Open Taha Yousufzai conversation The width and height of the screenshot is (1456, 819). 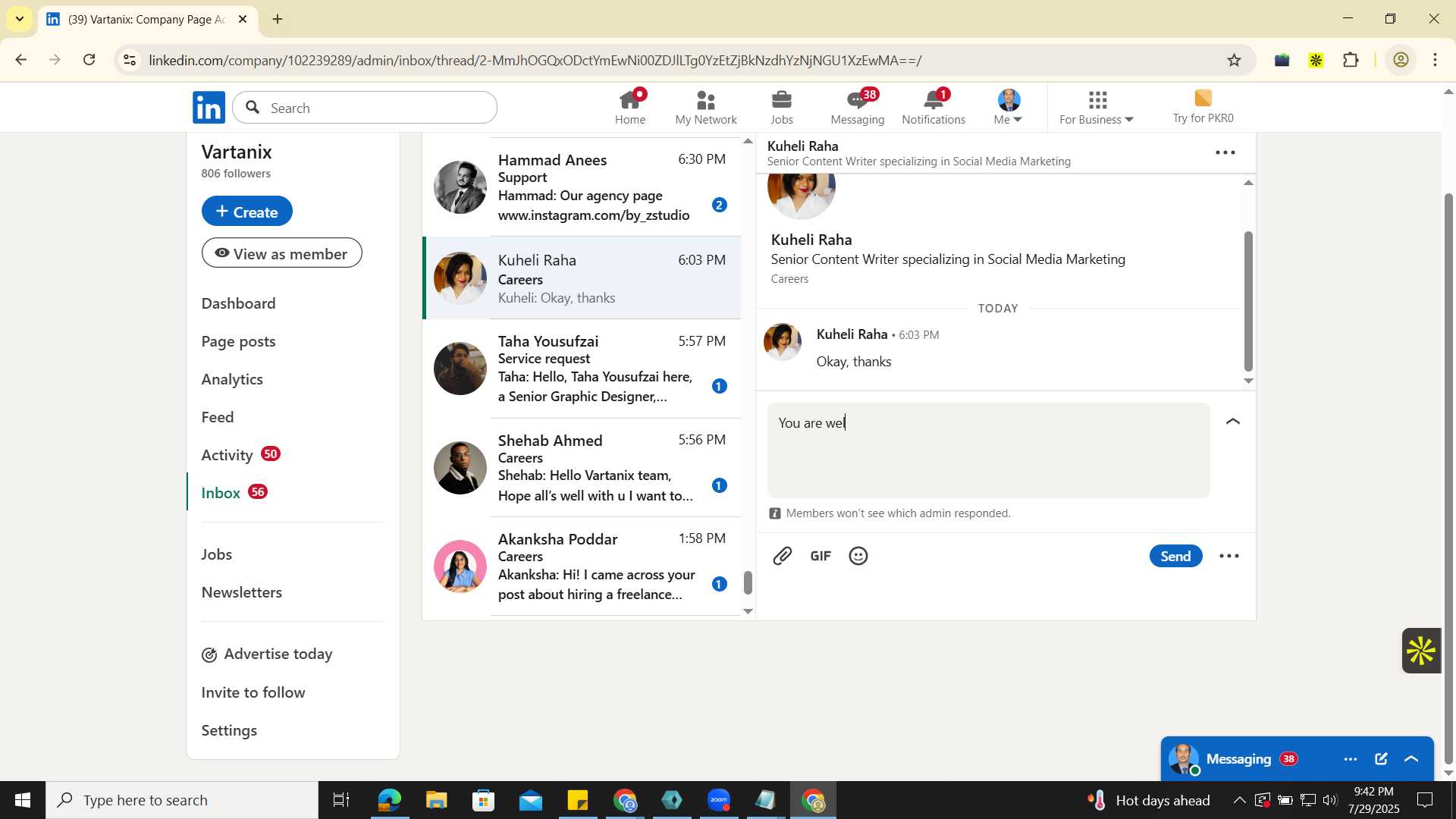point(582,369)
